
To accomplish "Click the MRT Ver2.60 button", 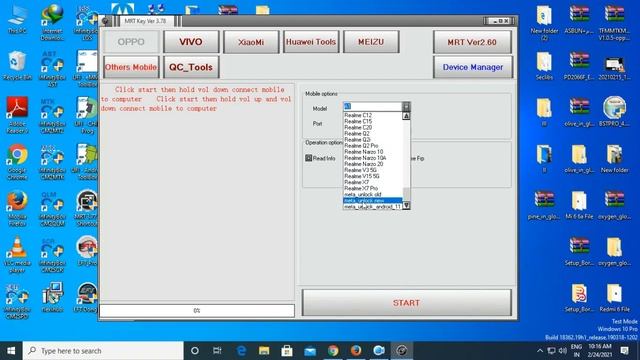I will point(472,42).
